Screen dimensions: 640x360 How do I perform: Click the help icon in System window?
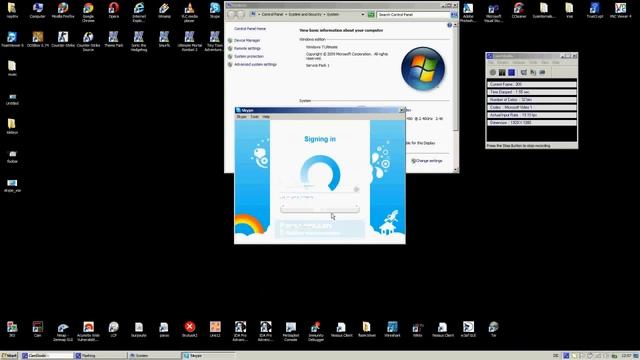click(449, 25)
